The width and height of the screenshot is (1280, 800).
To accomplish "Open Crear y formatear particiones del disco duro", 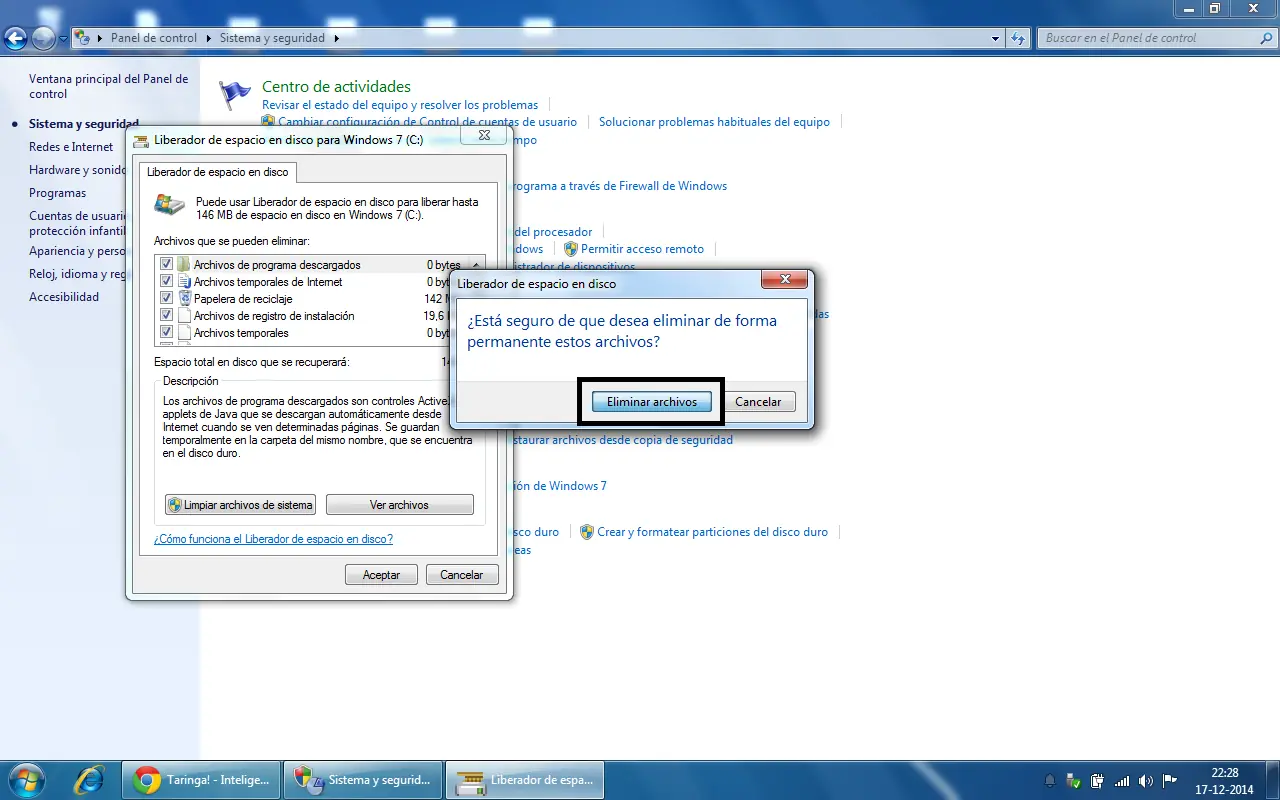I will coord(712,532).
